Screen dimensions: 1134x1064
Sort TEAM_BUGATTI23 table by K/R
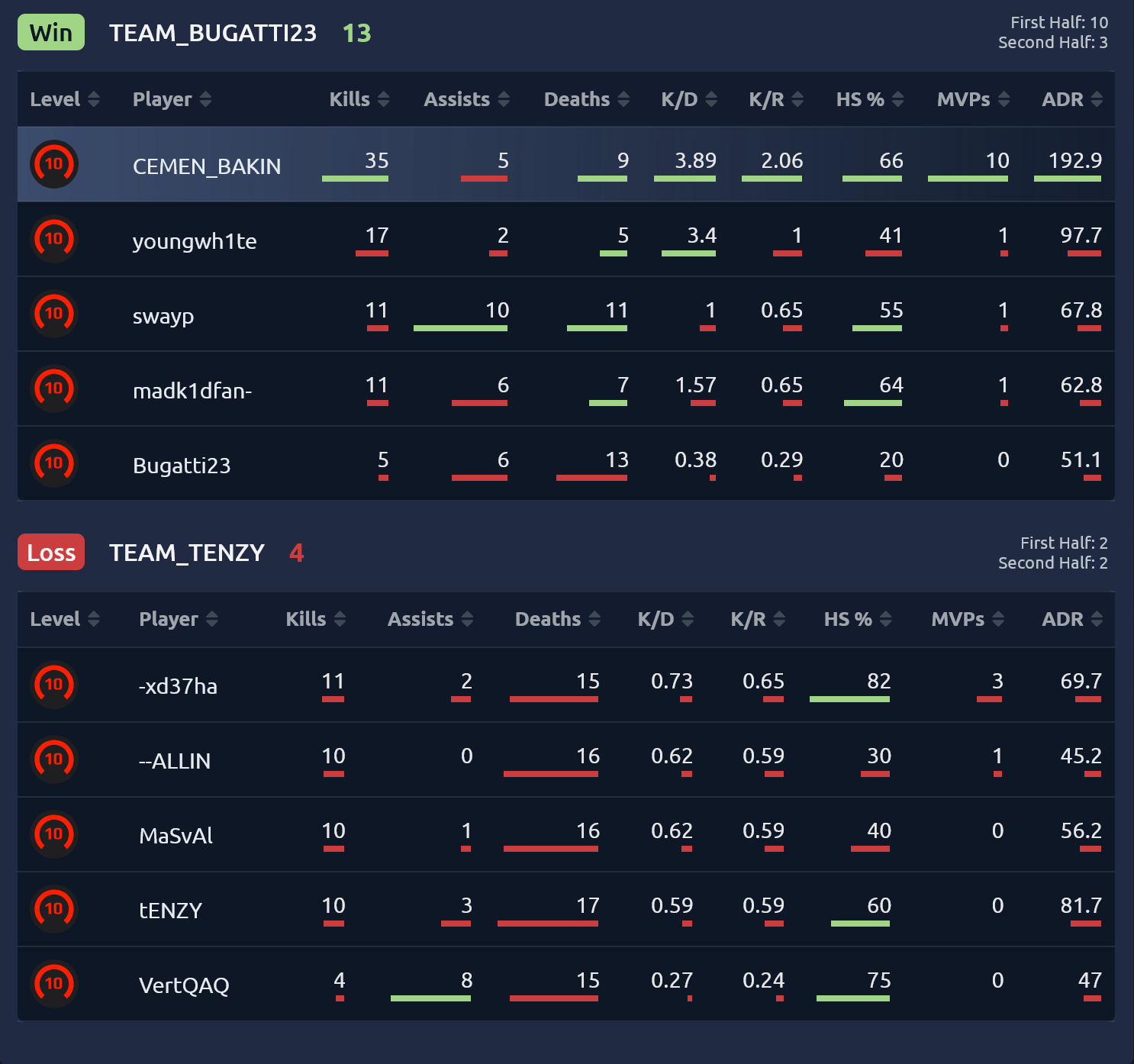tap(776, 99)
